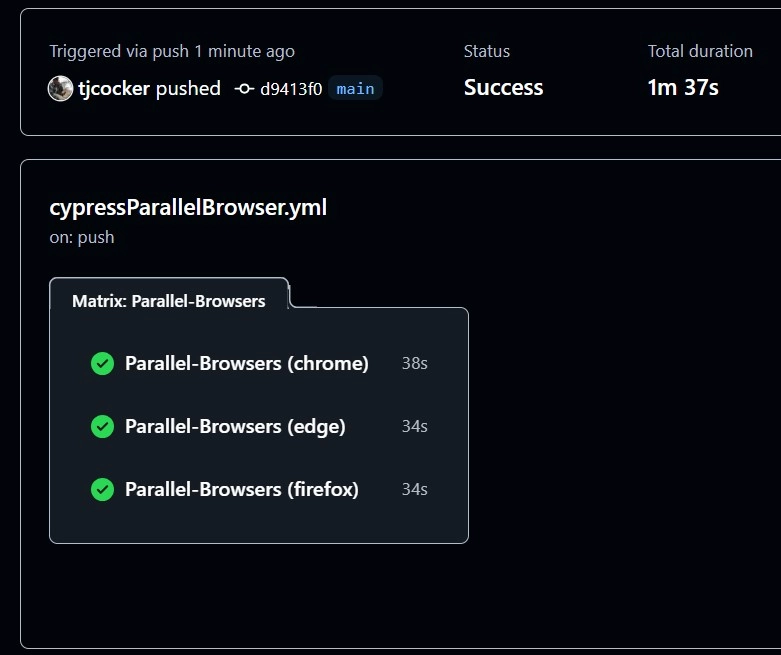Click the main branch label
This screenshot has width=781, height=655.
pyautogui.click(x=355, y=88)
